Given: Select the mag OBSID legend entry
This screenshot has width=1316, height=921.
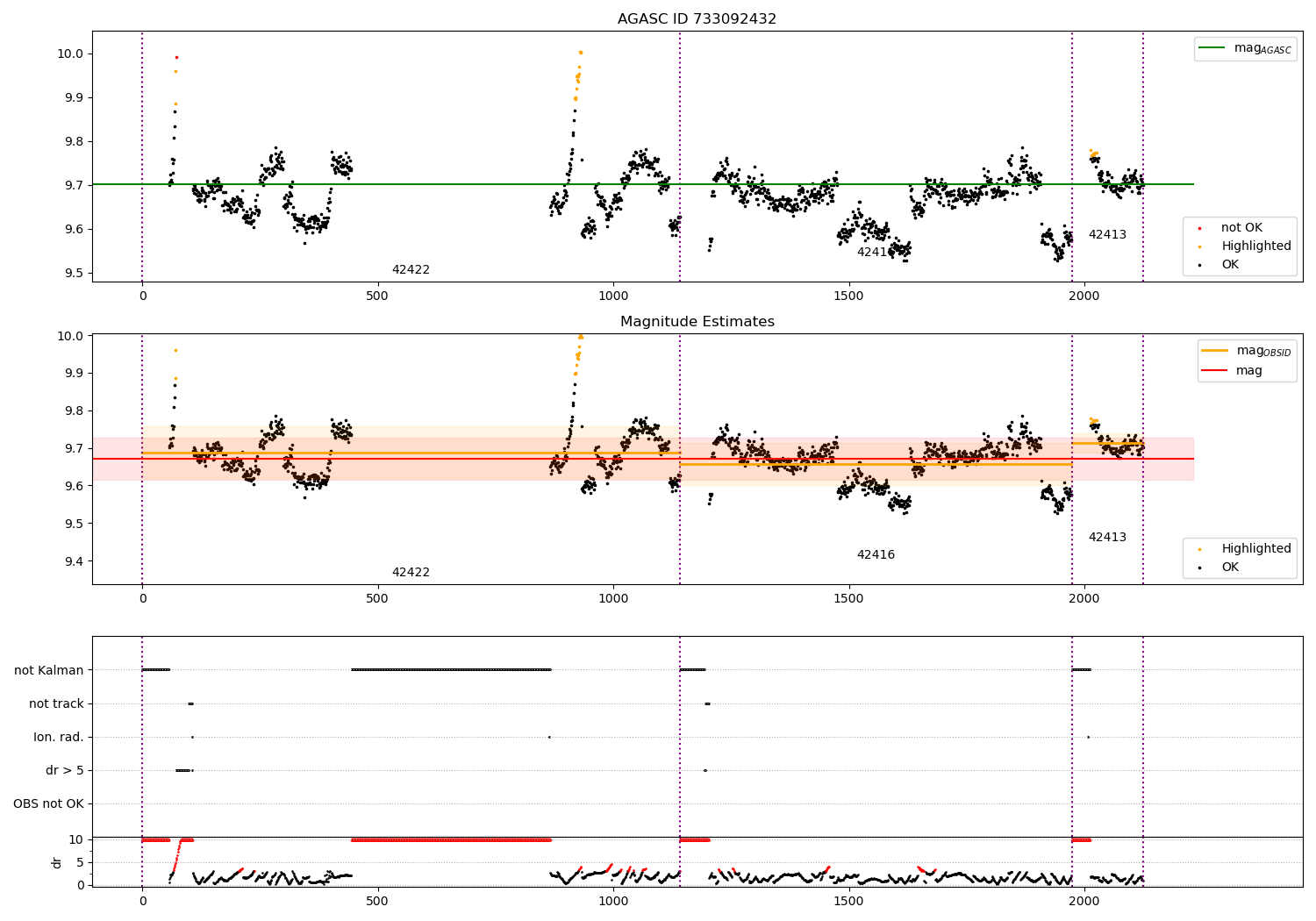Looking at the screenshot, I should click(1246, 351).
